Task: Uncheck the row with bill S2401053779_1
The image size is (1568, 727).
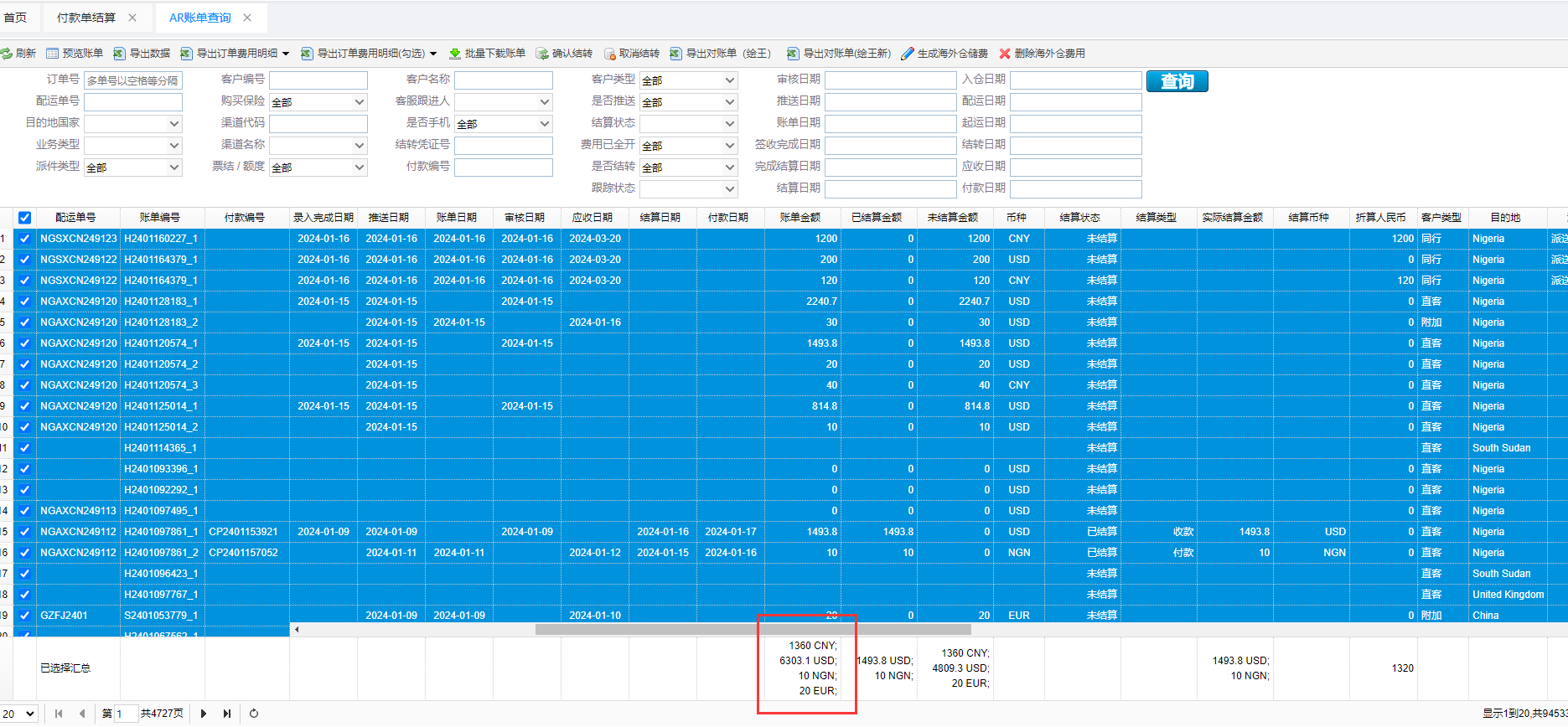Action: [x=25, y=616]
